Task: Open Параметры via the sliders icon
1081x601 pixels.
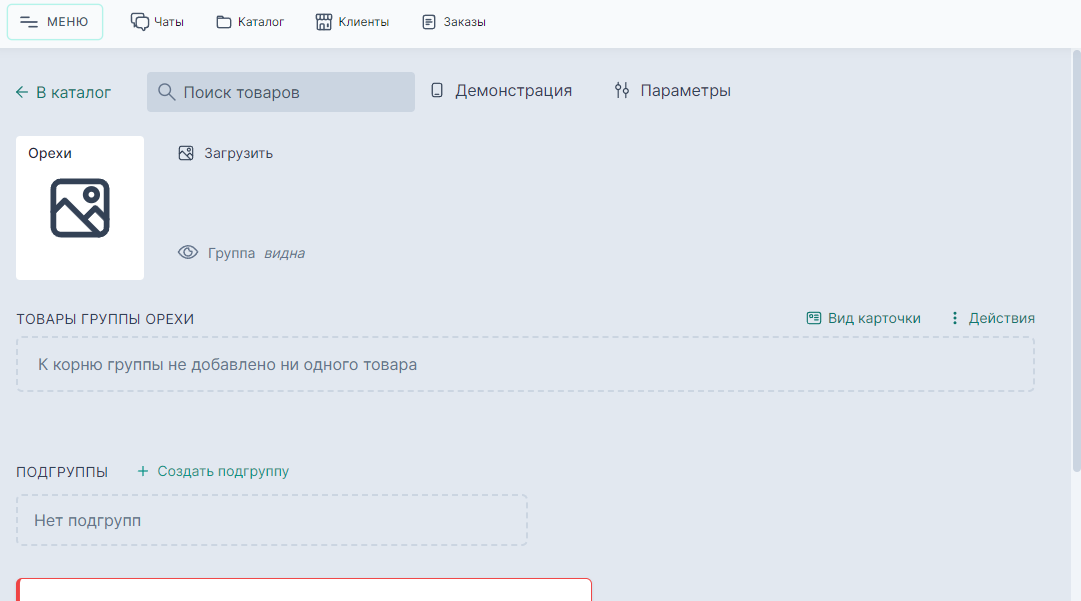Action: pyautogui.click(x=621, y=89)
